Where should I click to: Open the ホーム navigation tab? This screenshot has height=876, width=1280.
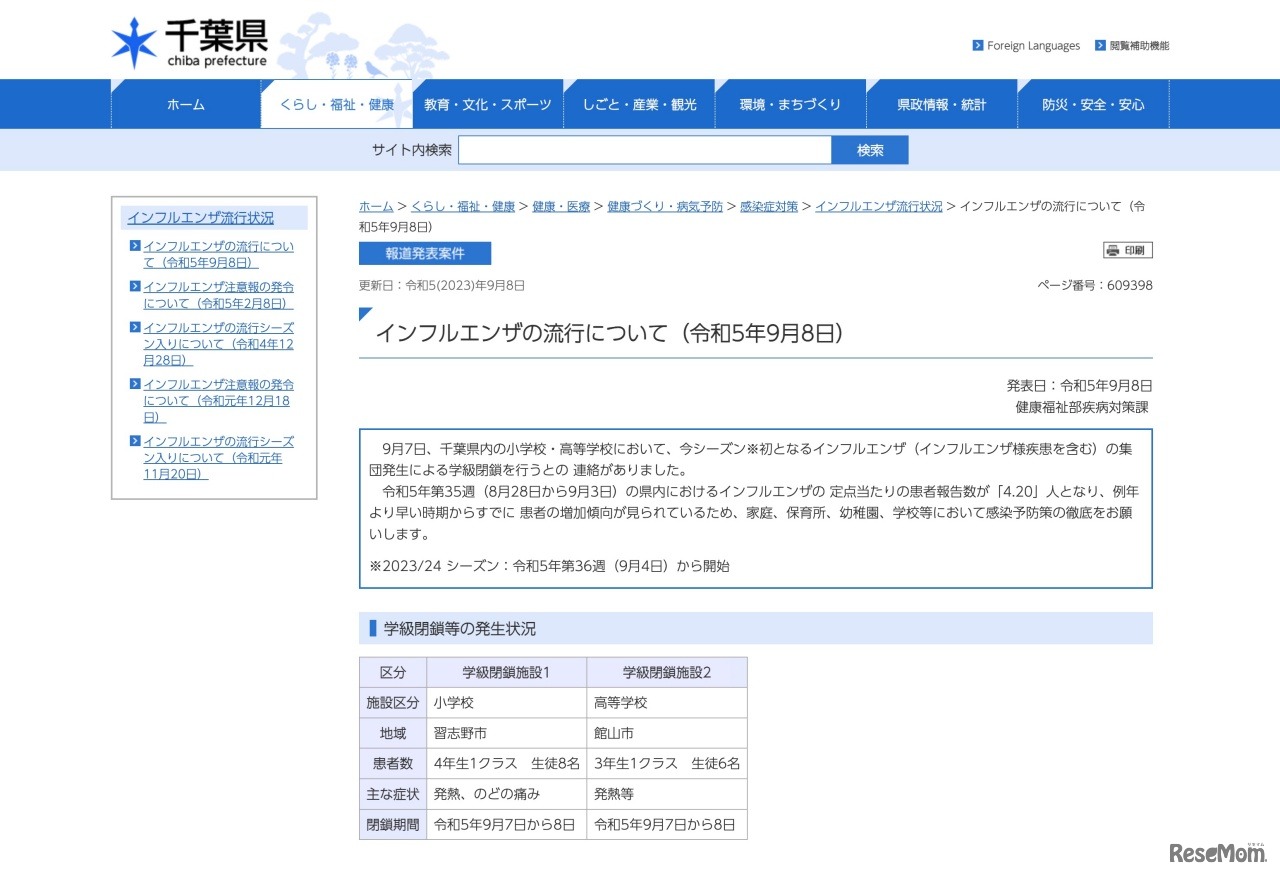(186, 103)
